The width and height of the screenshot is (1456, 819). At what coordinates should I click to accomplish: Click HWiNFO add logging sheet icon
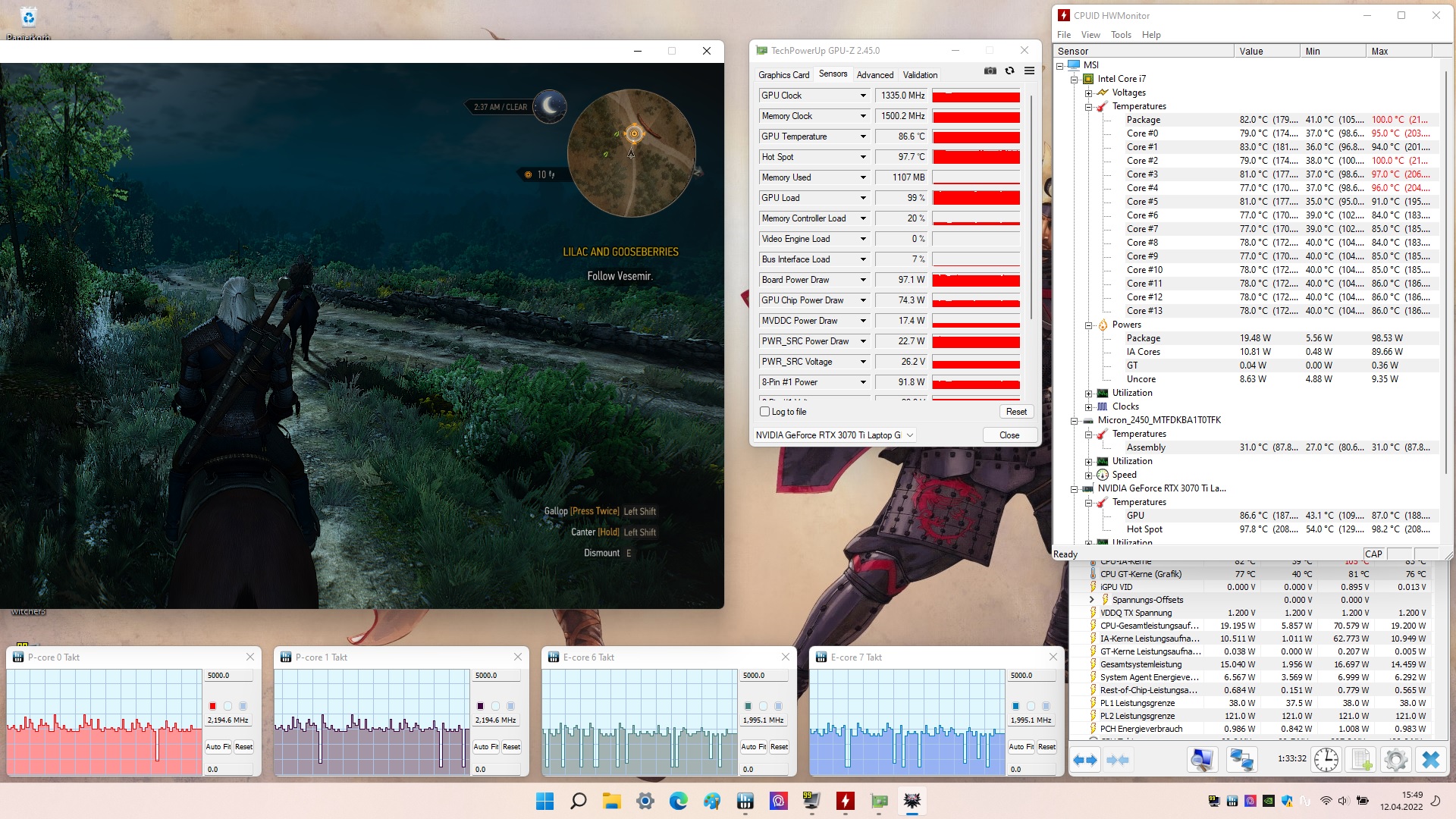[1361, 759]
